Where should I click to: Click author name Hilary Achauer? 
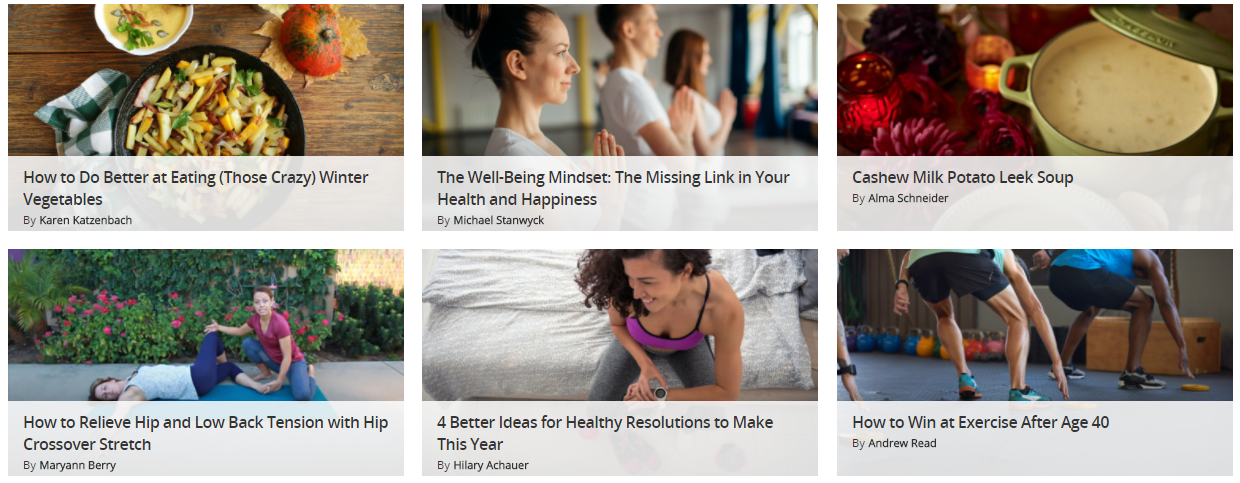click(x=491, y=465)
